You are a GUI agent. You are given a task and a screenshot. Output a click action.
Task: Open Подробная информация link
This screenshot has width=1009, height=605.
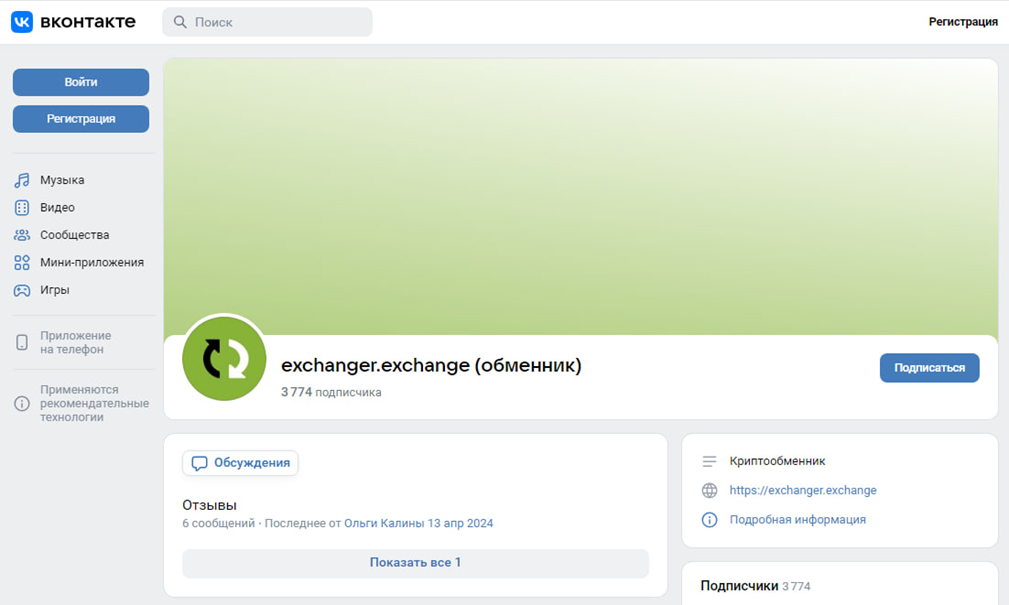[x=797, y=519]
